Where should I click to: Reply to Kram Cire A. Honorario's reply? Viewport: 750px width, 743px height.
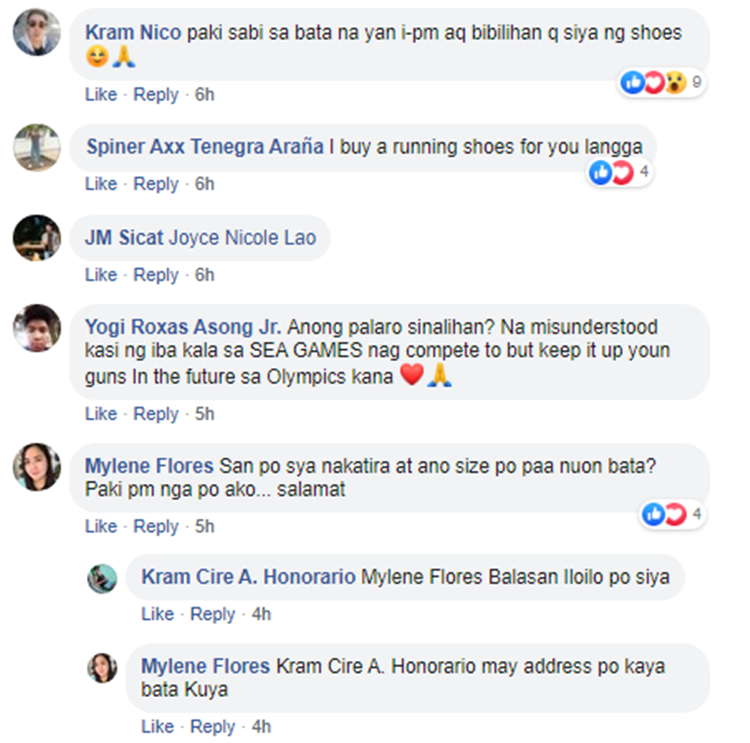(x=212, y=614)
